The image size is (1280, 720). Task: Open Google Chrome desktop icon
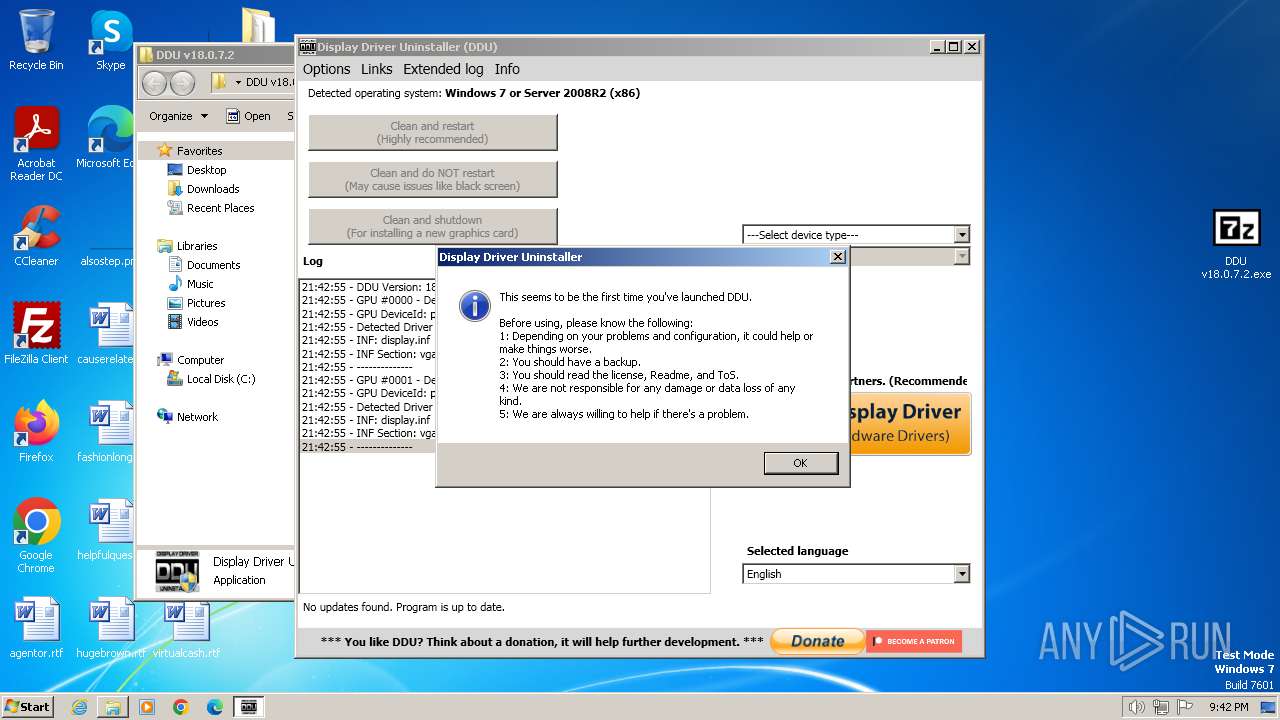(36, 536)
